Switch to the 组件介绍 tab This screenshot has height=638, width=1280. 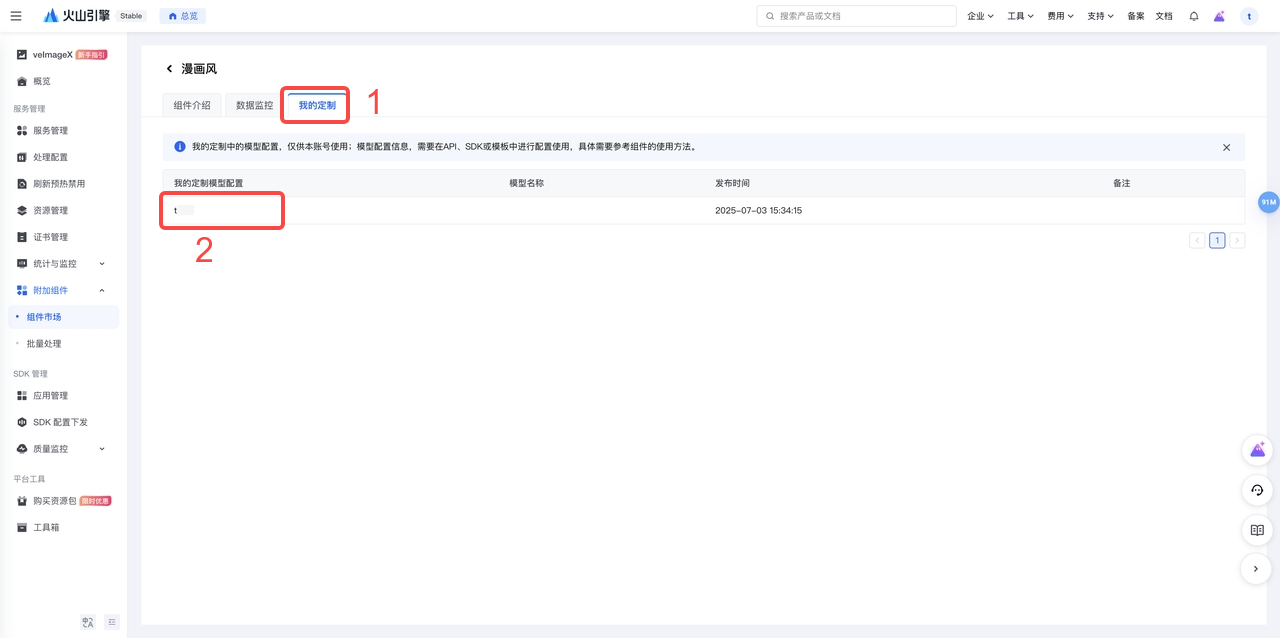(192, 105)
